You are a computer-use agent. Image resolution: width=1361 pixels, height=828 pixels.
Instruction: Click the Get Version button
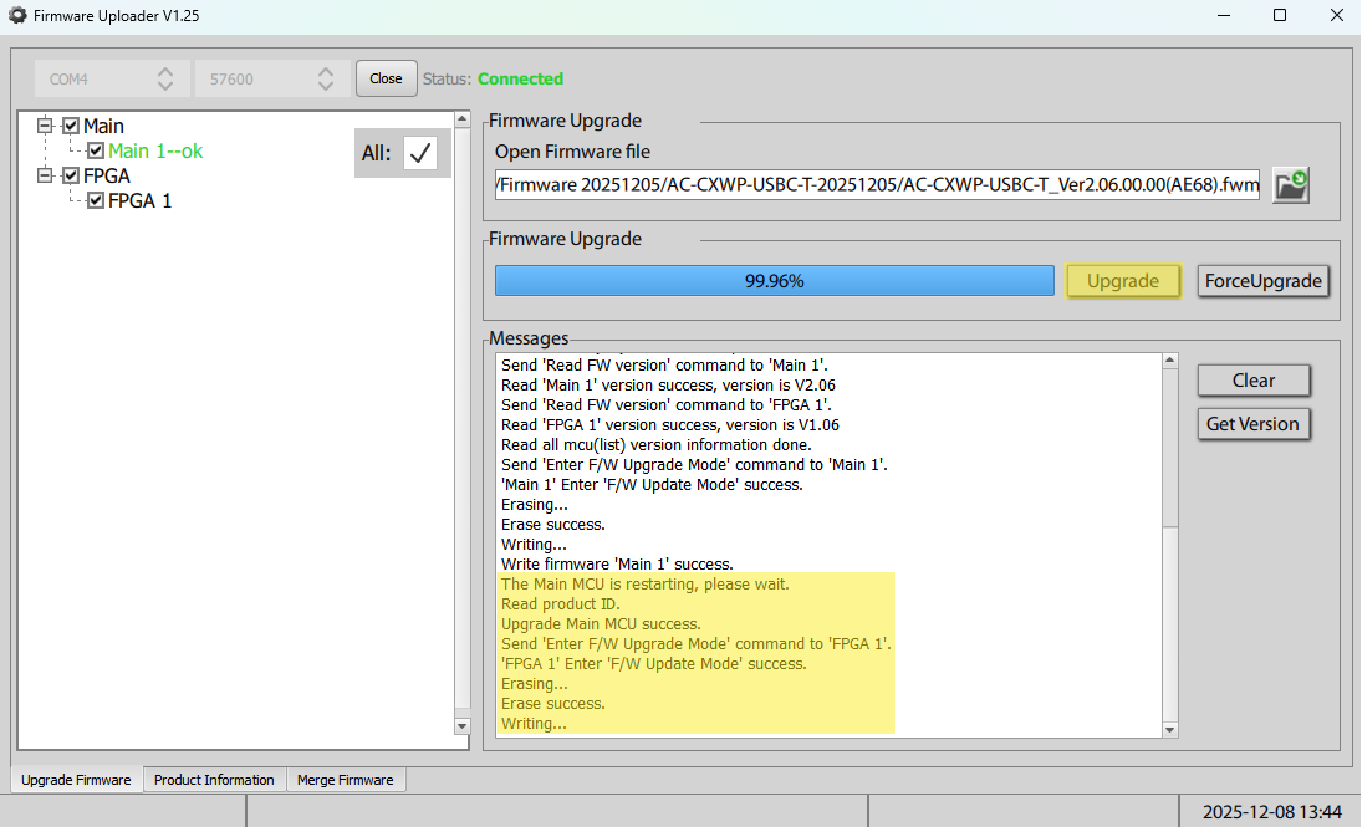click(x=1252, y=424)
